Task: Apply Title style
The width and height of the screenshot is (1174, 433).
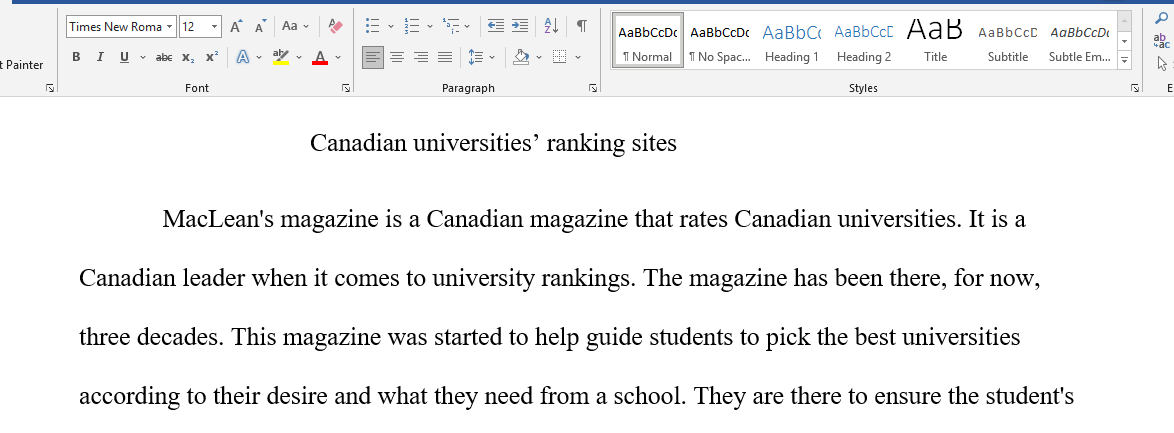Action: point(935,40)
